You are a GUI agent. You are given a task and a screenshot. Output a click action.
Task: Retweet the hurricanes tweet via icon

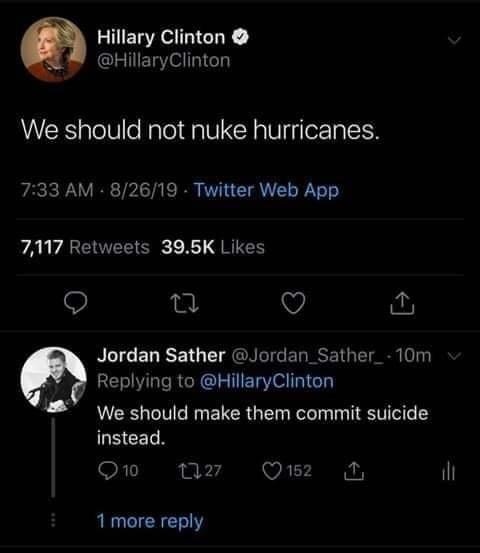point(184,304)
